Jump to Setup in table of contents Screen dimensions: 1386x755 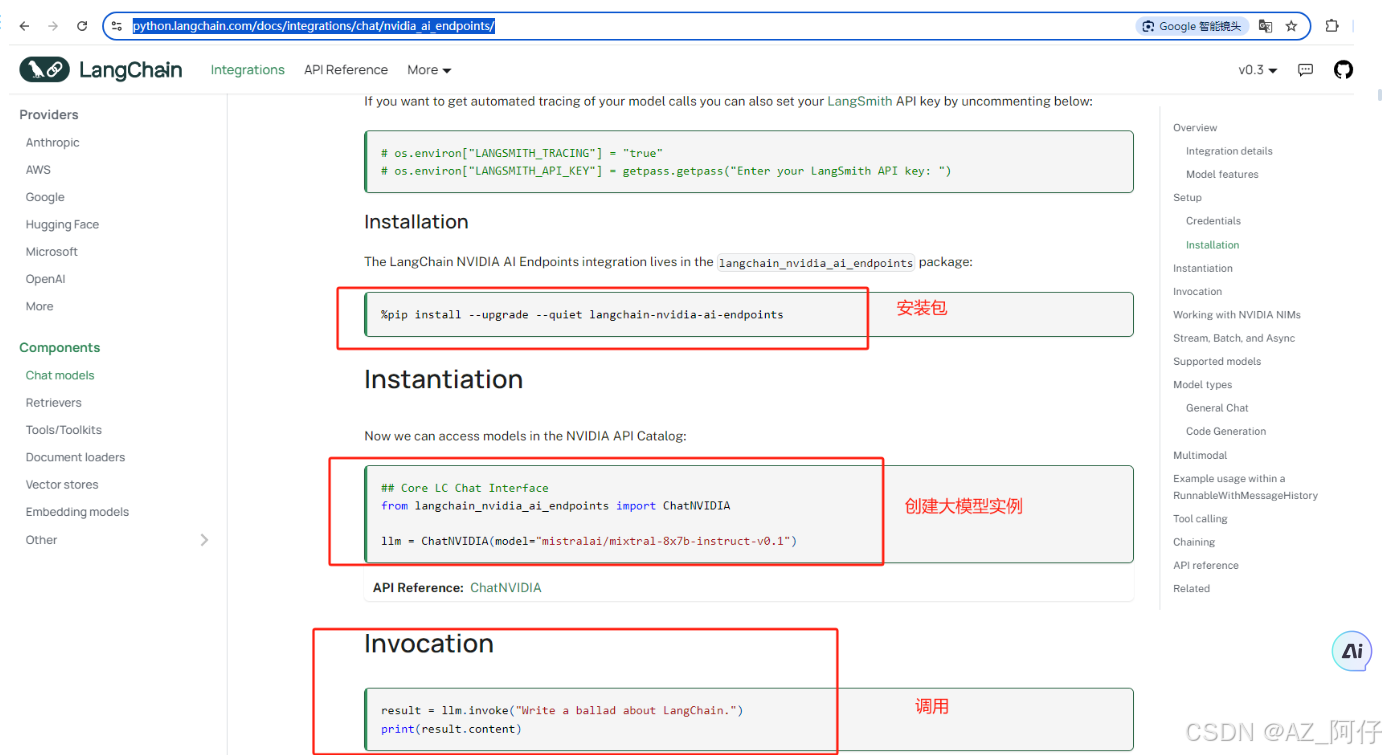(1187, 198)
